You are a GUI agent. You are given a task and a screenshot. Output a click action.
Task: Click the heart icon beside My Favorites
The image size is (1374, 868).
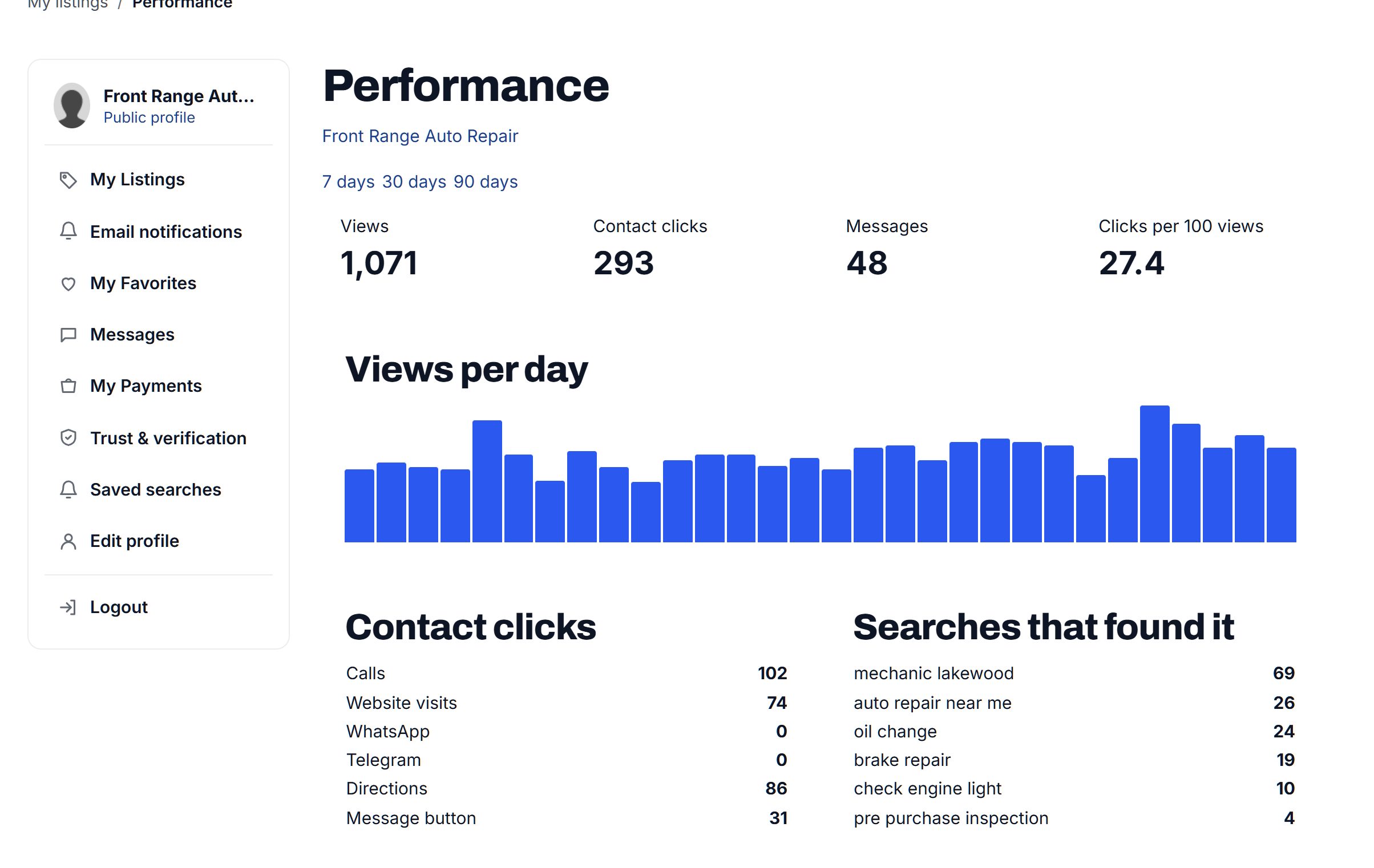point(68,283)
